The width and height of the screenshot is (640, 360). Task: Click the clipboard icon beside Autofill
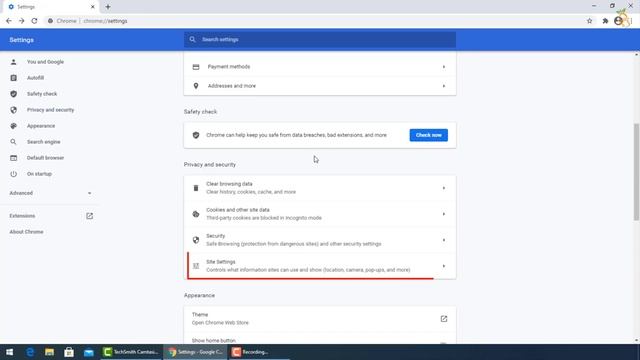tap(13, 78)
